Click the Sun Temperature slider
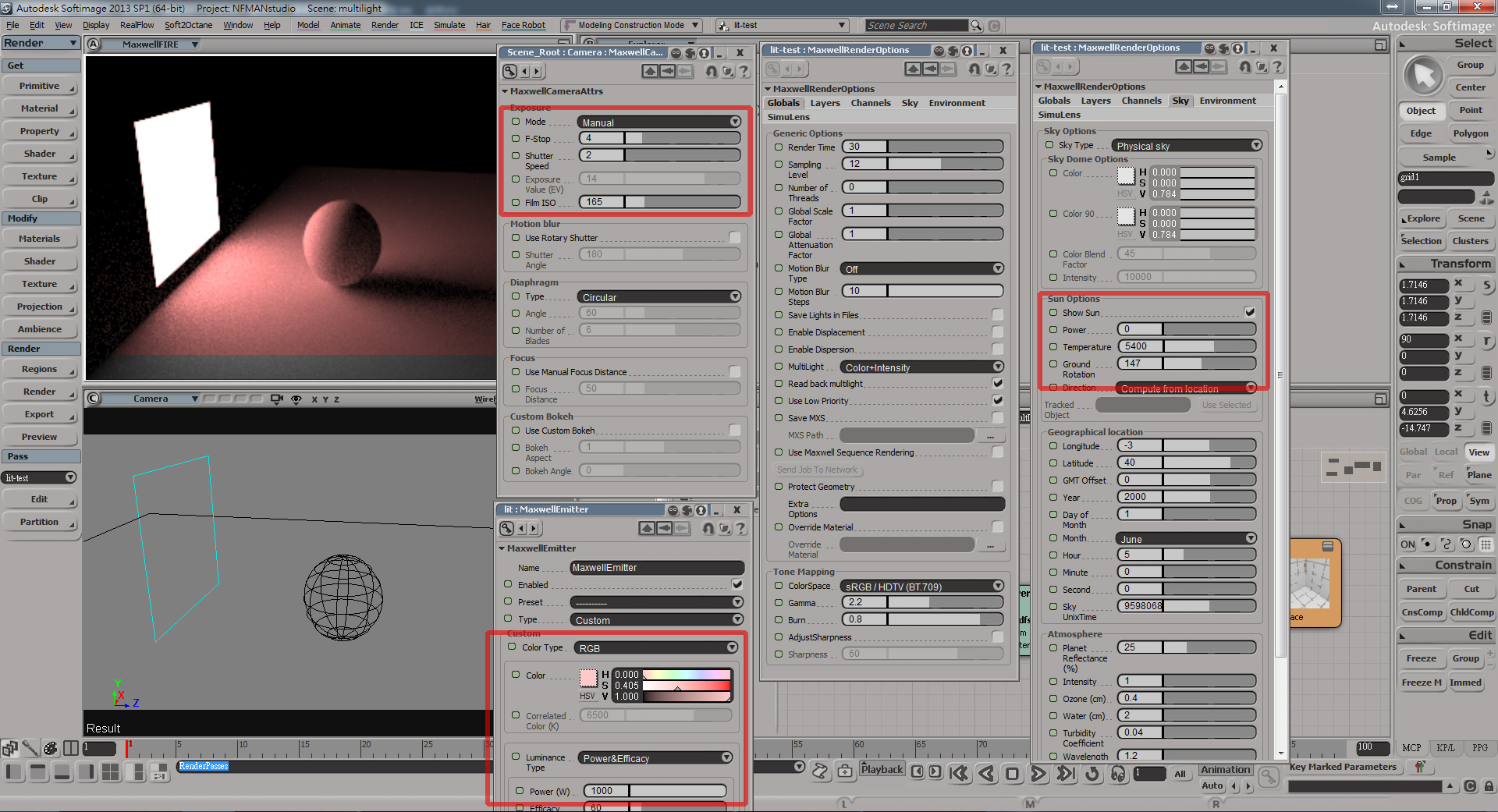1498x812 pixels. coord(1187,346)
